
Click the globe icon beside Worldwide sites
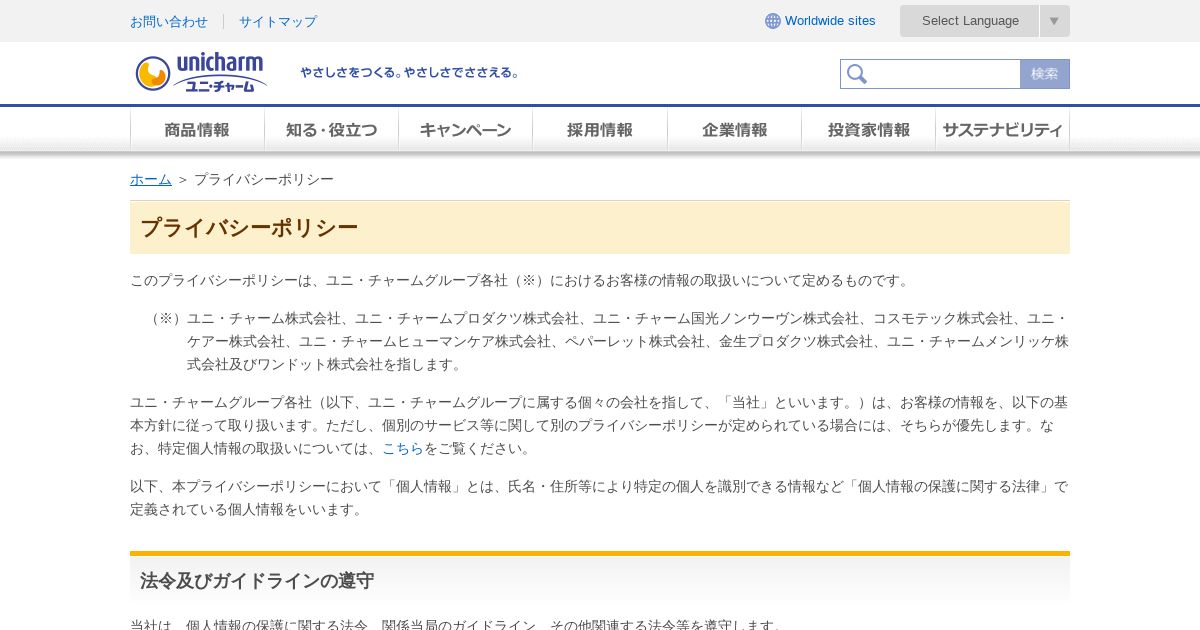[x=773, y=21]
